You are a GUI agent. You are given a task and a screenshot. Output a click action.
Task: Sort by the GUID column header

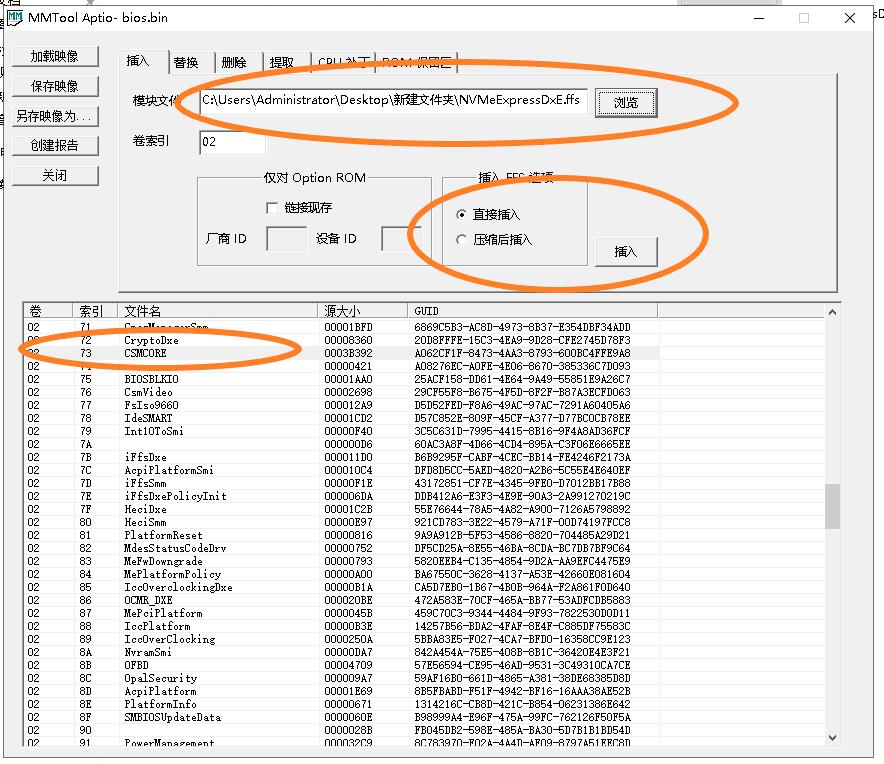(x=533, y=311)
